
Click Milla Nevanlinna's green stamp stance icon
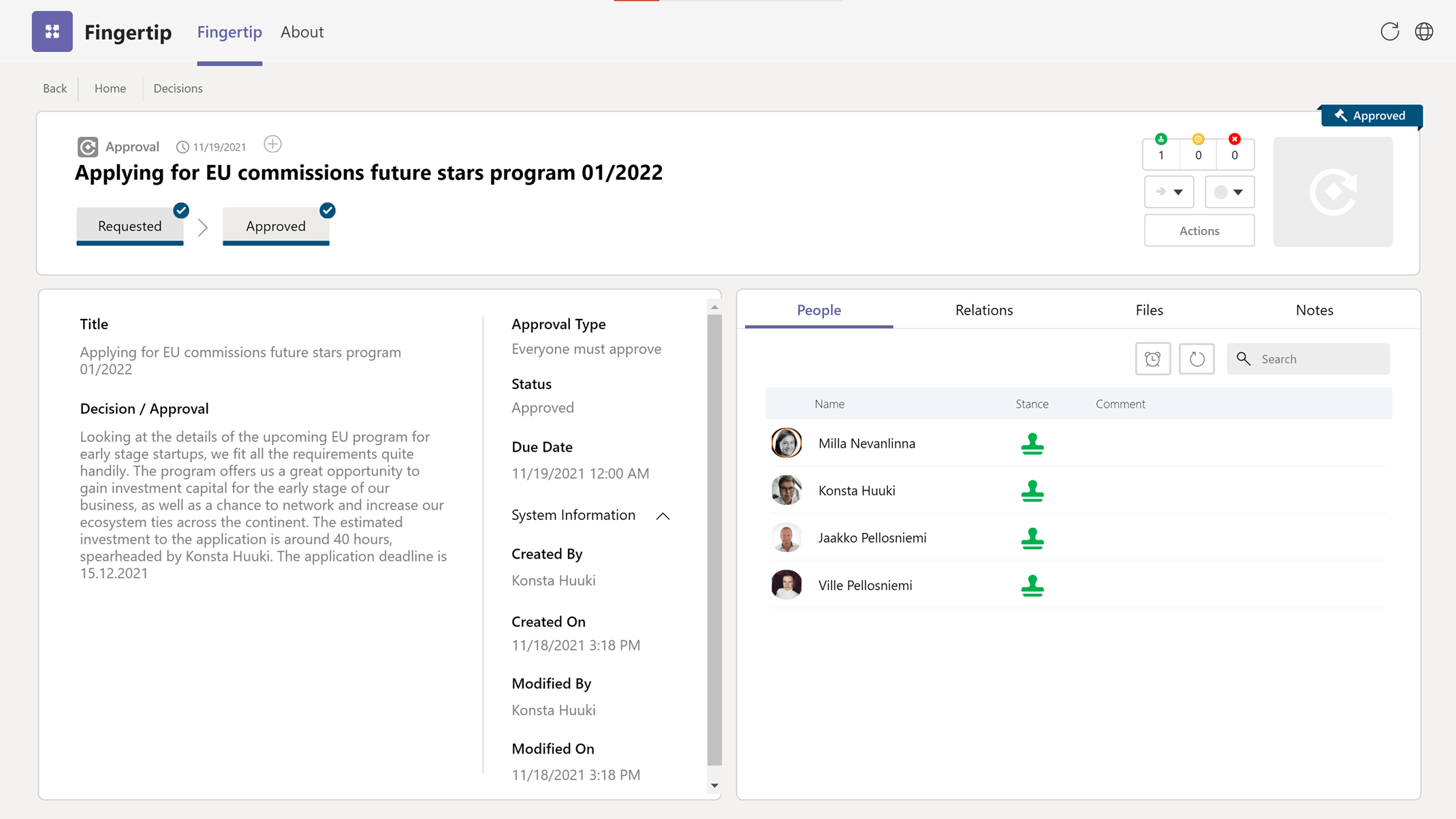click(1032, 444)
